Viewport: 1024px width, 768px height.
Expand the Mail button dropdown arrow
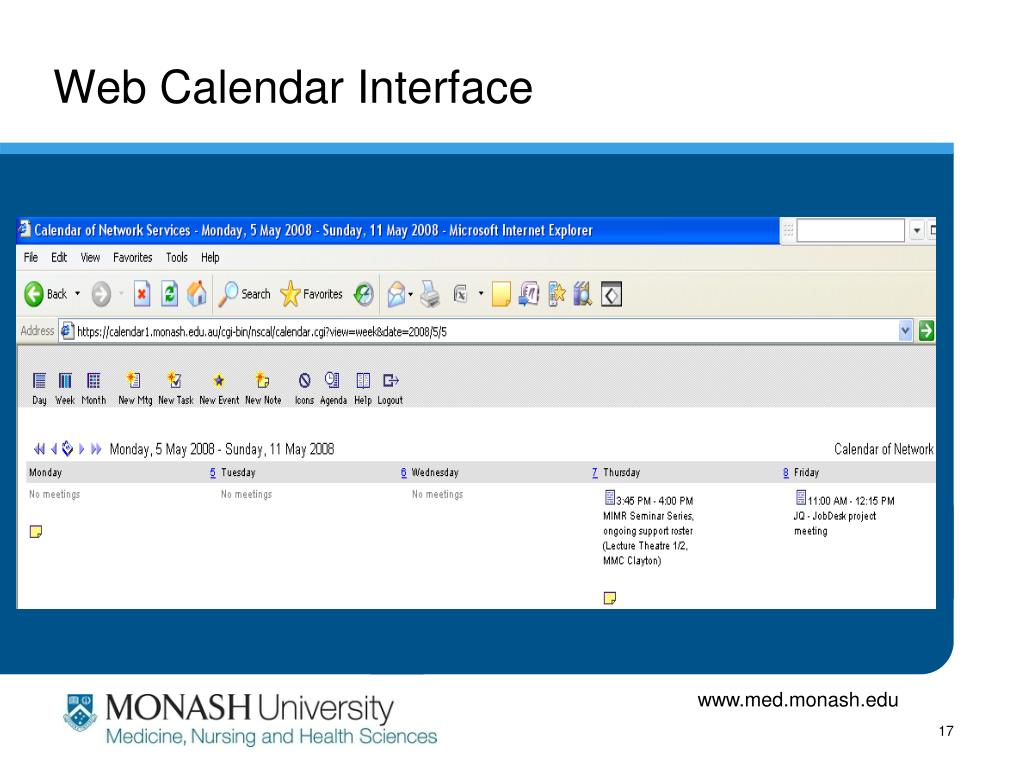[411, 295]
